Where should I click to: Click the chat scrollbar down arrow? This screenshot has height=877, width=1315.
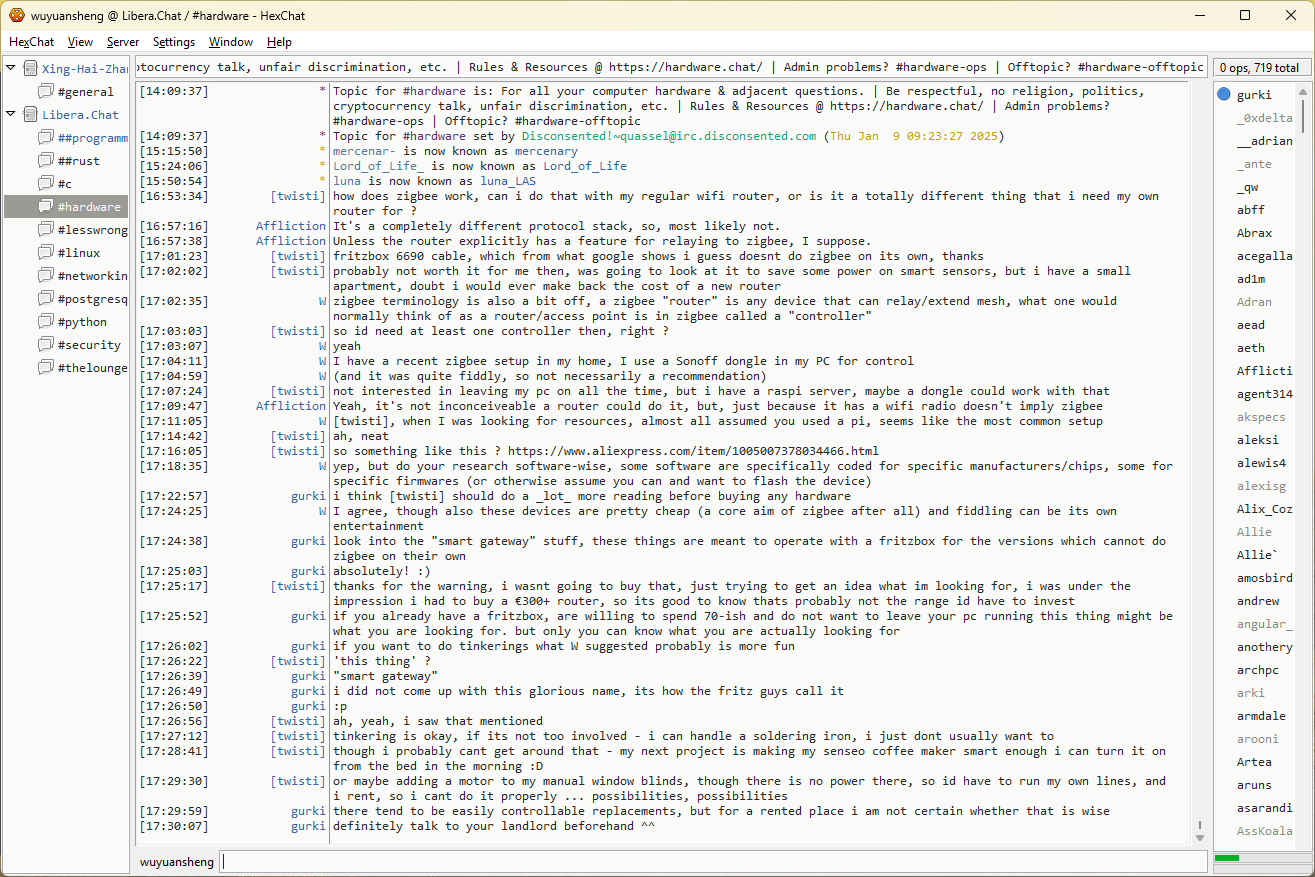[x=1200, y=836]
